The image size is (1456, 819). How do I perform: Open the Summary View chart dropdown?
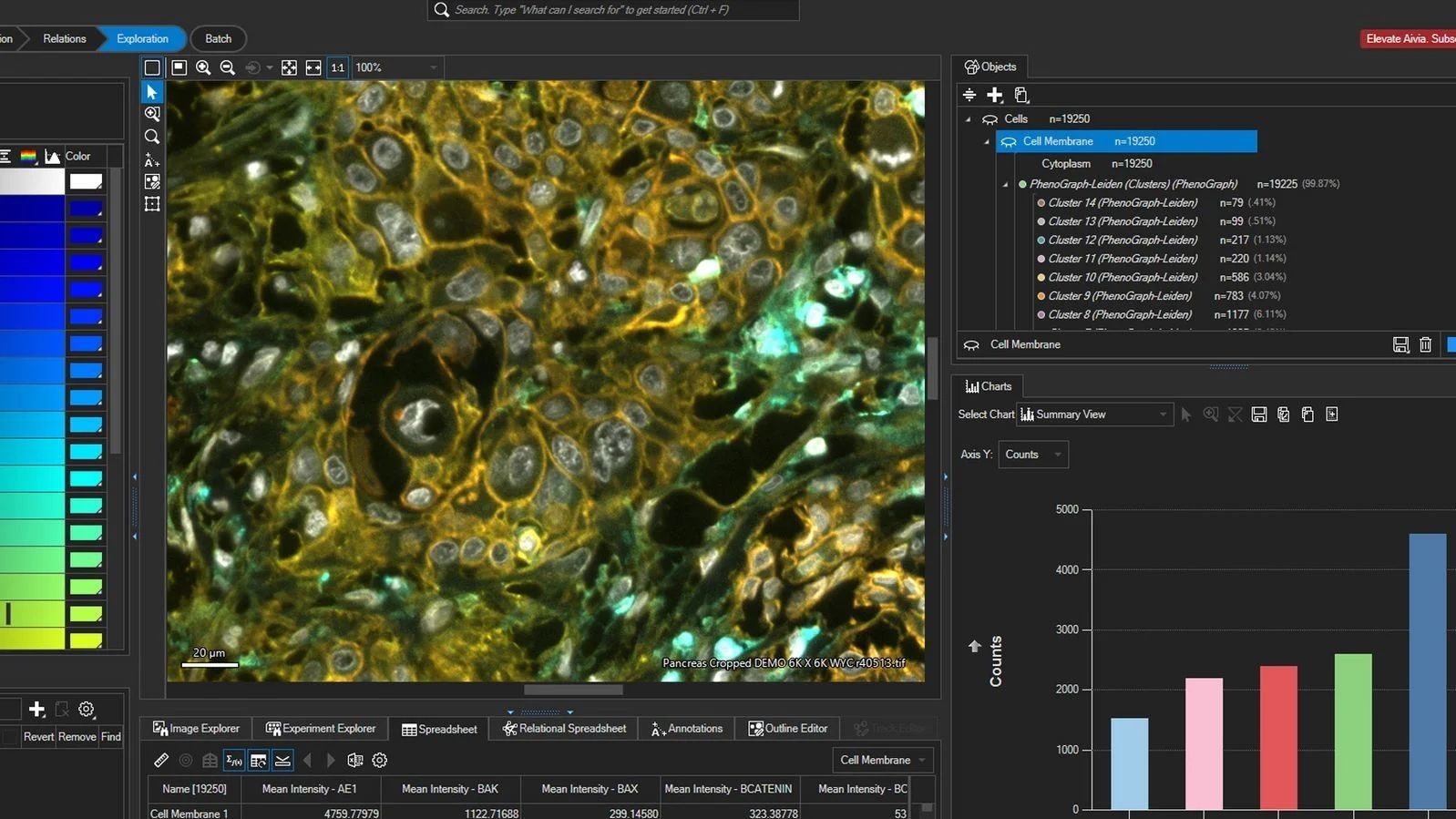click(x=1094, y=415)
